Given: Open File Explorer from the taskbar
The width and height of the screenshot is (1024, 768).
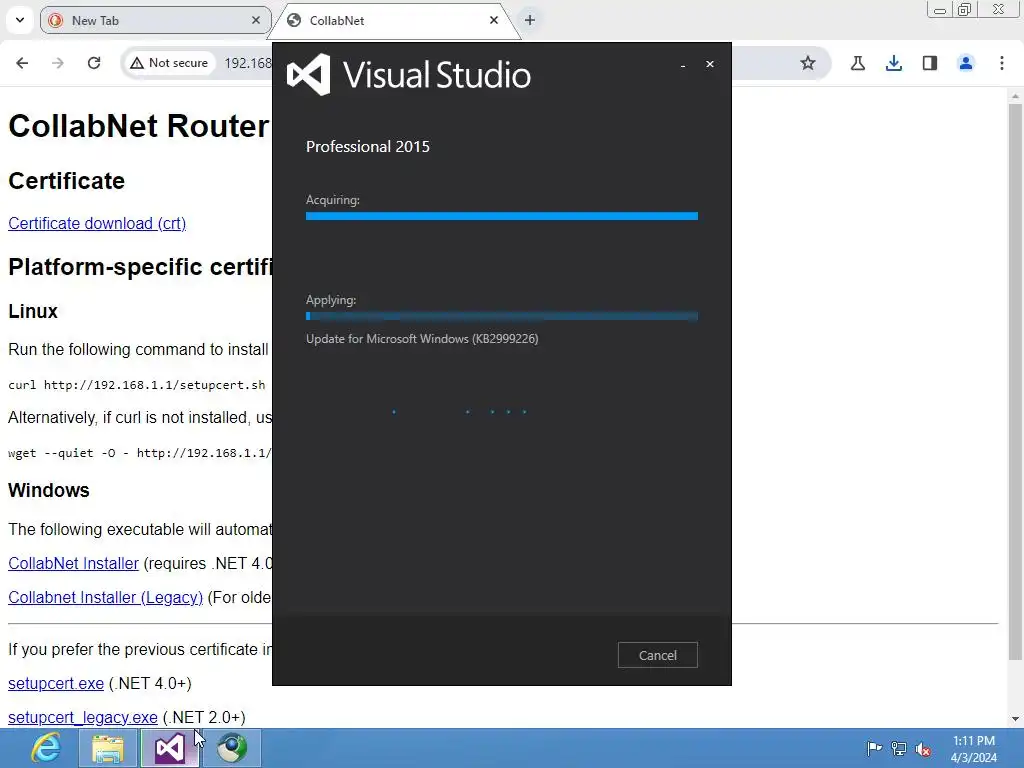Looking at the screenshot, I should [x=108, y=748].
